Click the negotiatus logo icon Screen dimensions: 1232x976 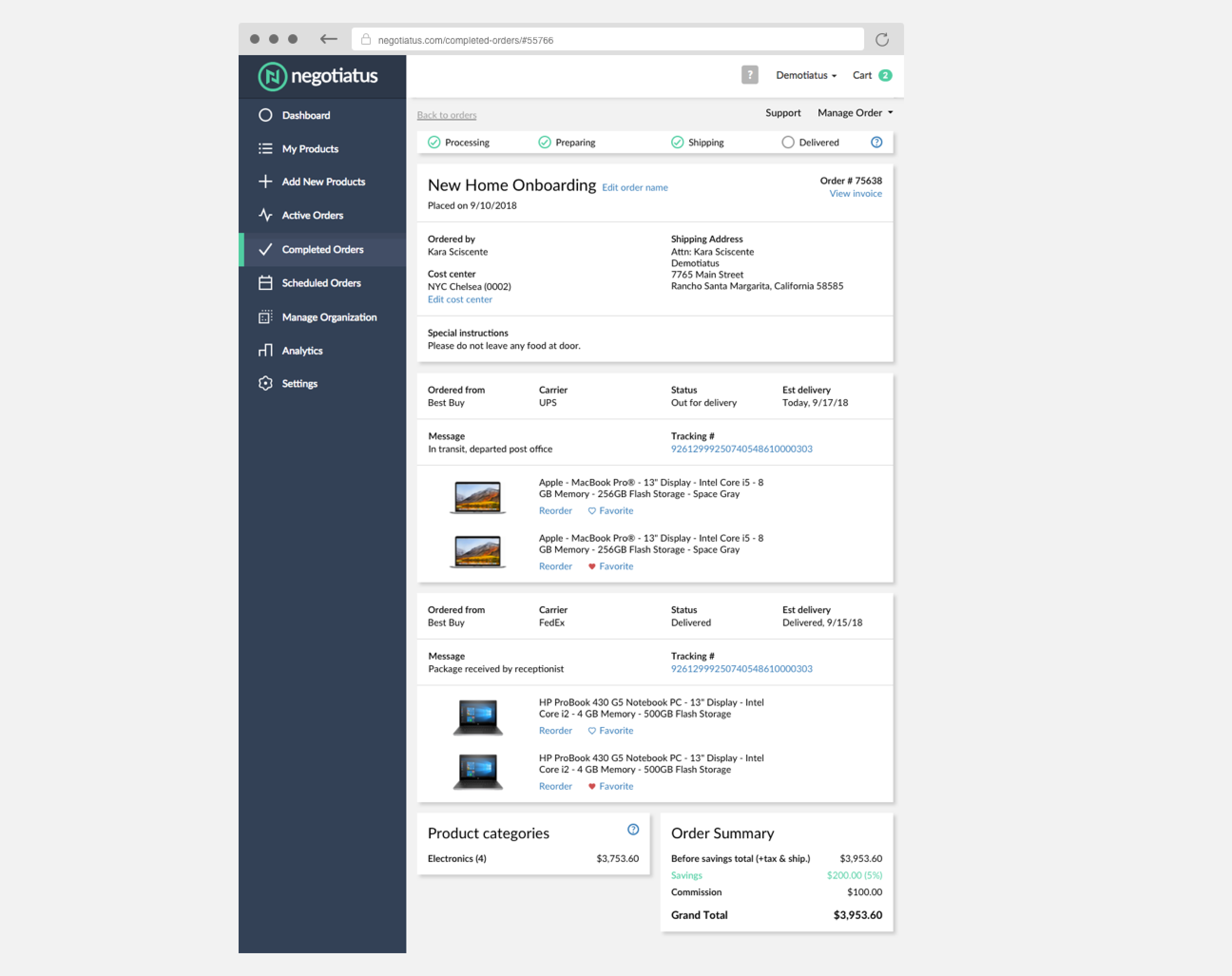pyautogui.click(x=272, y=77)
